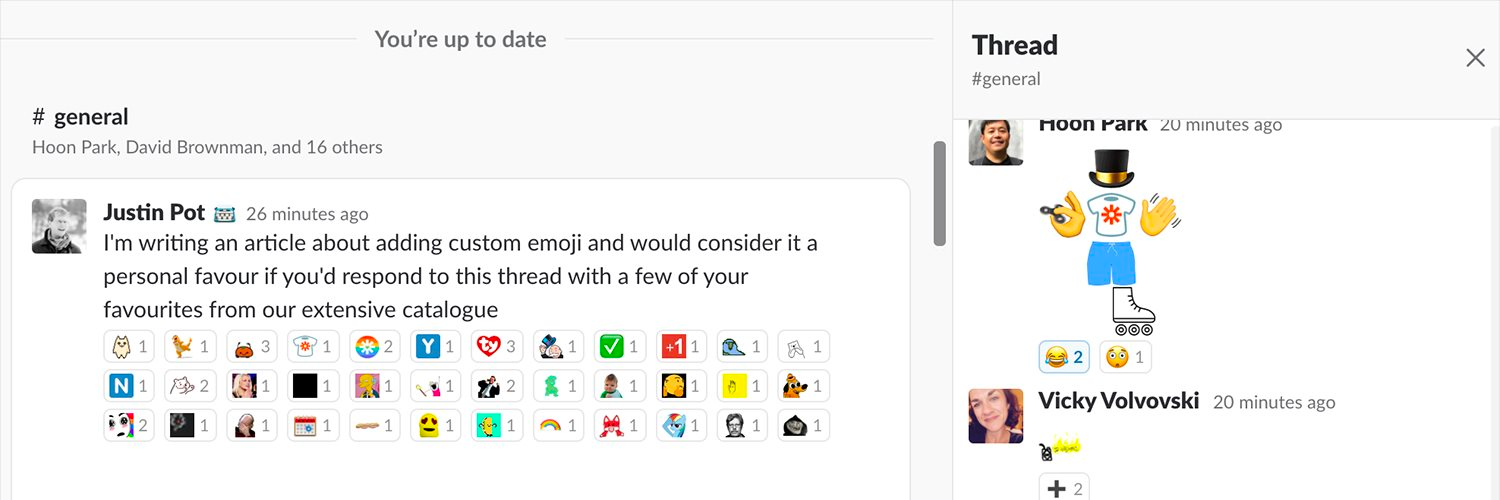This screenshot has height=500, width=1500.
Task: Click Hoon Park's avatar in the thread
Action: [996, 141]
